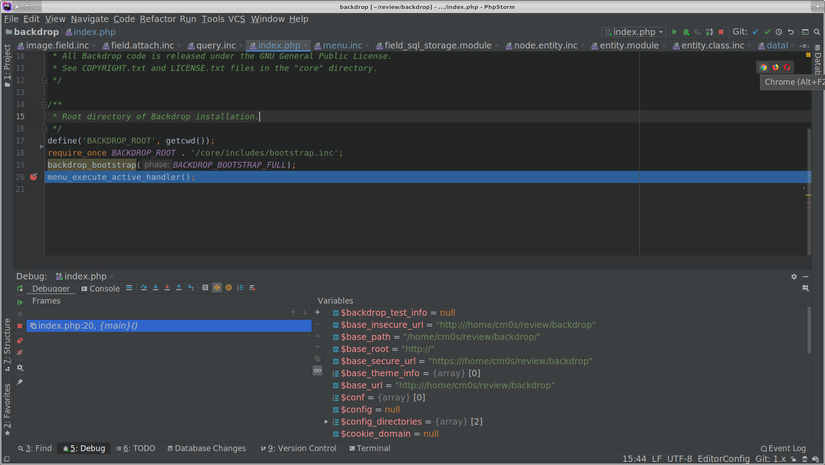This screenshot has height=465, width=825.
Task: Open Debug tool window gear settings
Action: (794, 276)
